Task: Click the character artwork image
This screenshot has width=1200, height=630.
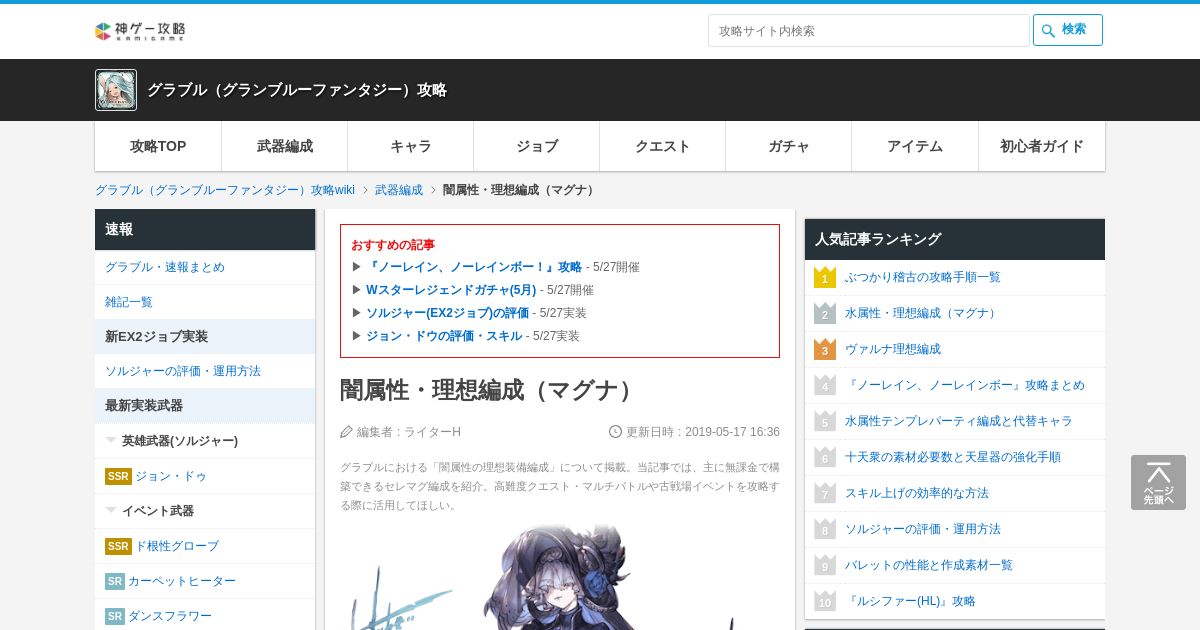Action: point(560,575)
